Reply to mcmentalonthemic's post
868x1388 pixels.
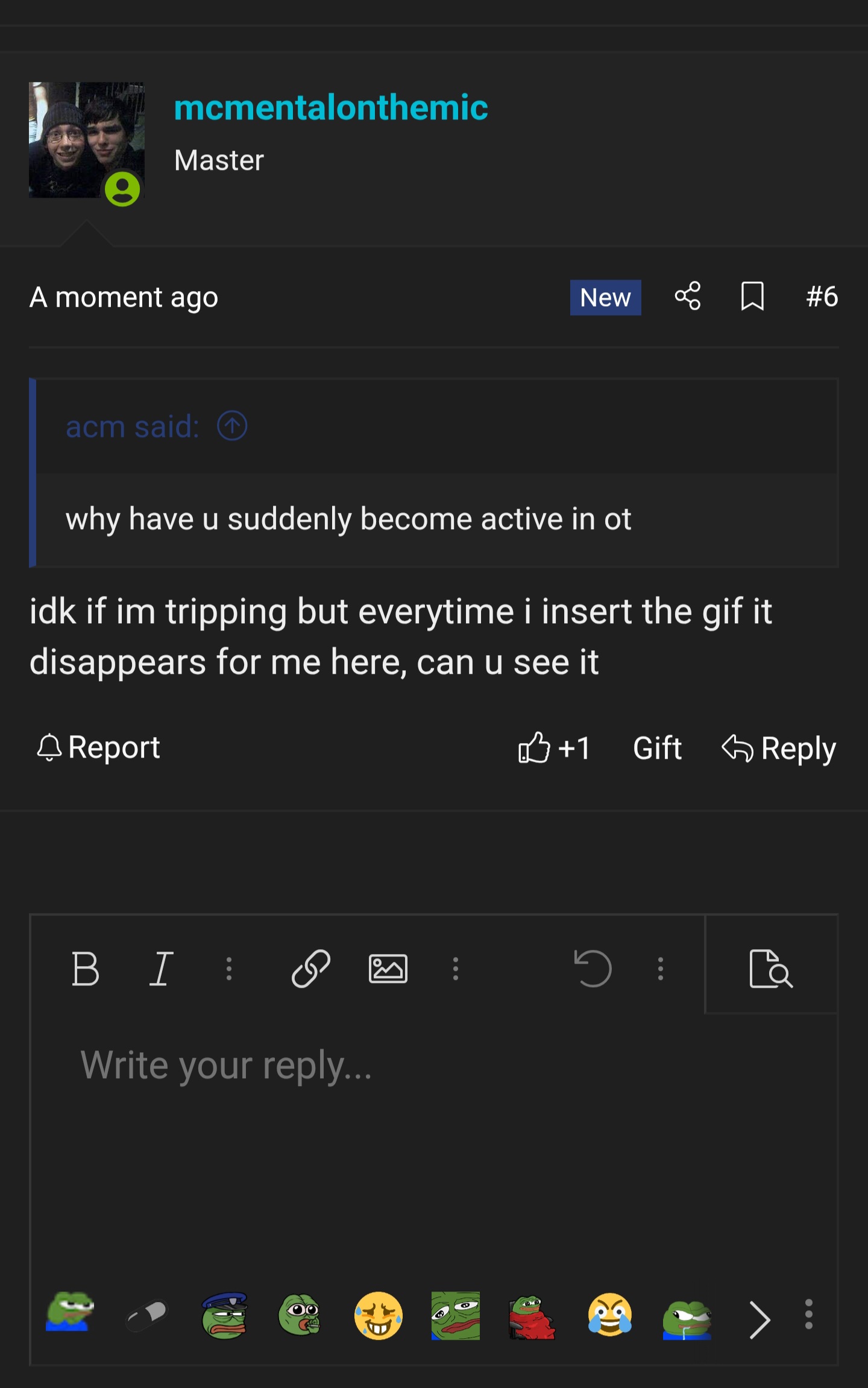(779, 749)
